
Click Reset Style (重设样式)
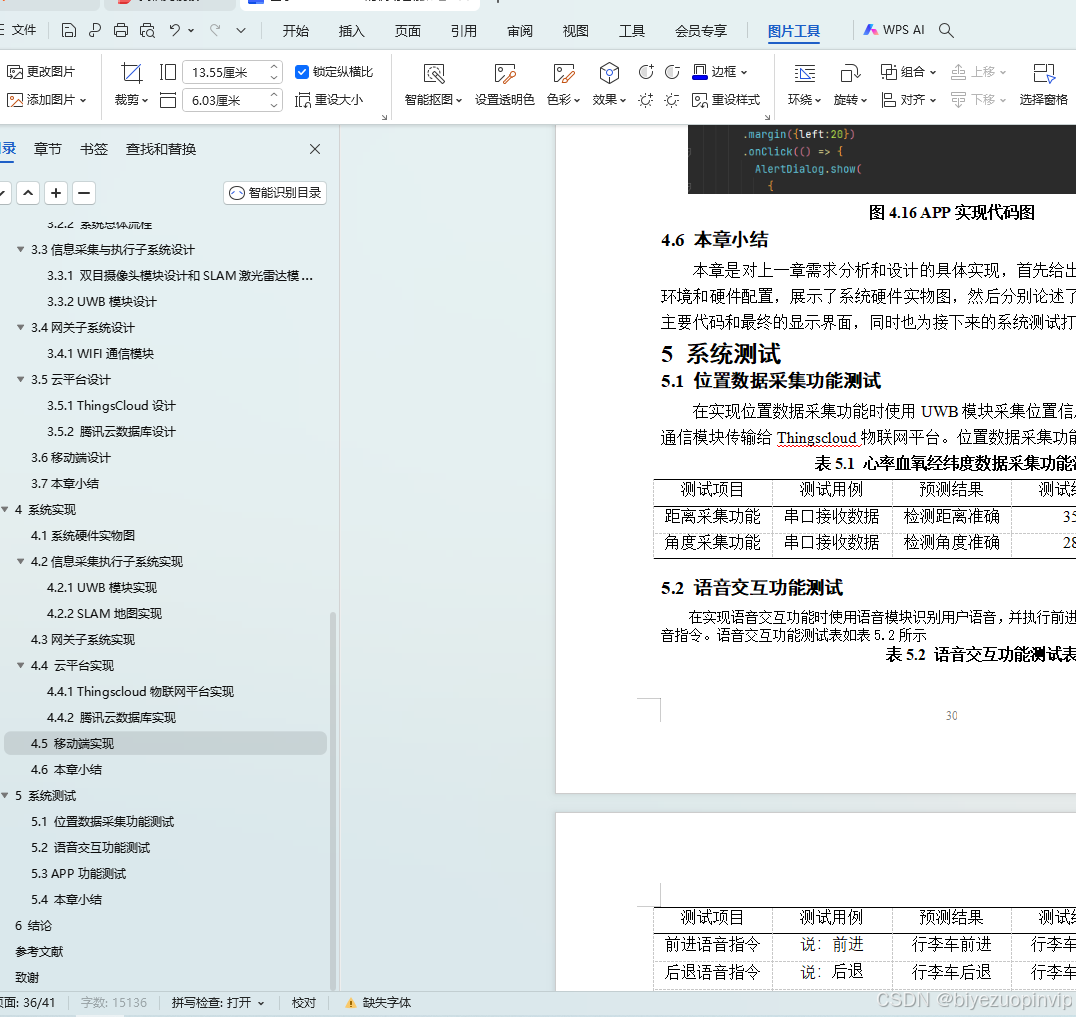pos(726,100)
